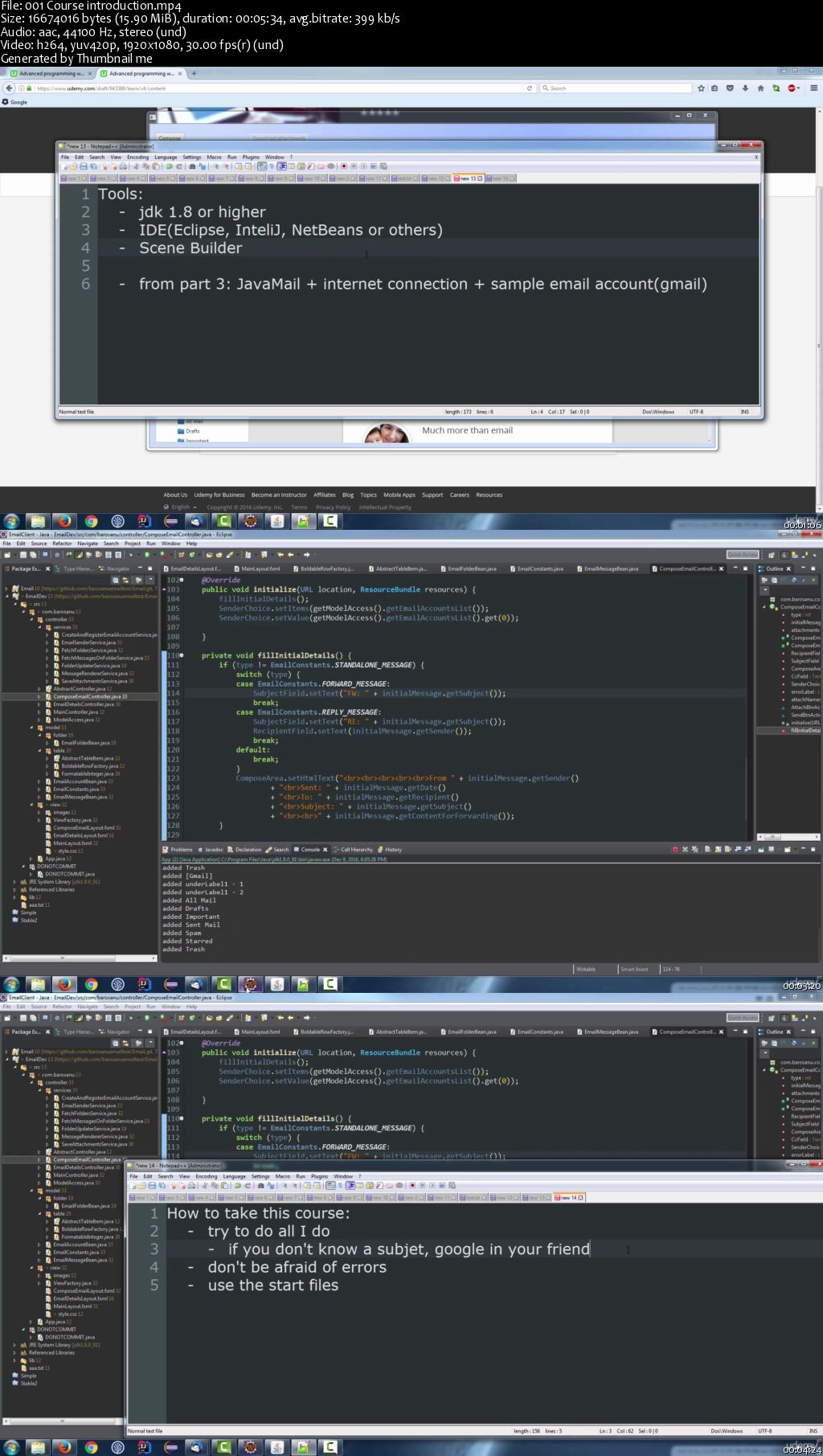Go back using the Firefox back arrow
Screen dimensions: 823x1456
click(9, 88)
